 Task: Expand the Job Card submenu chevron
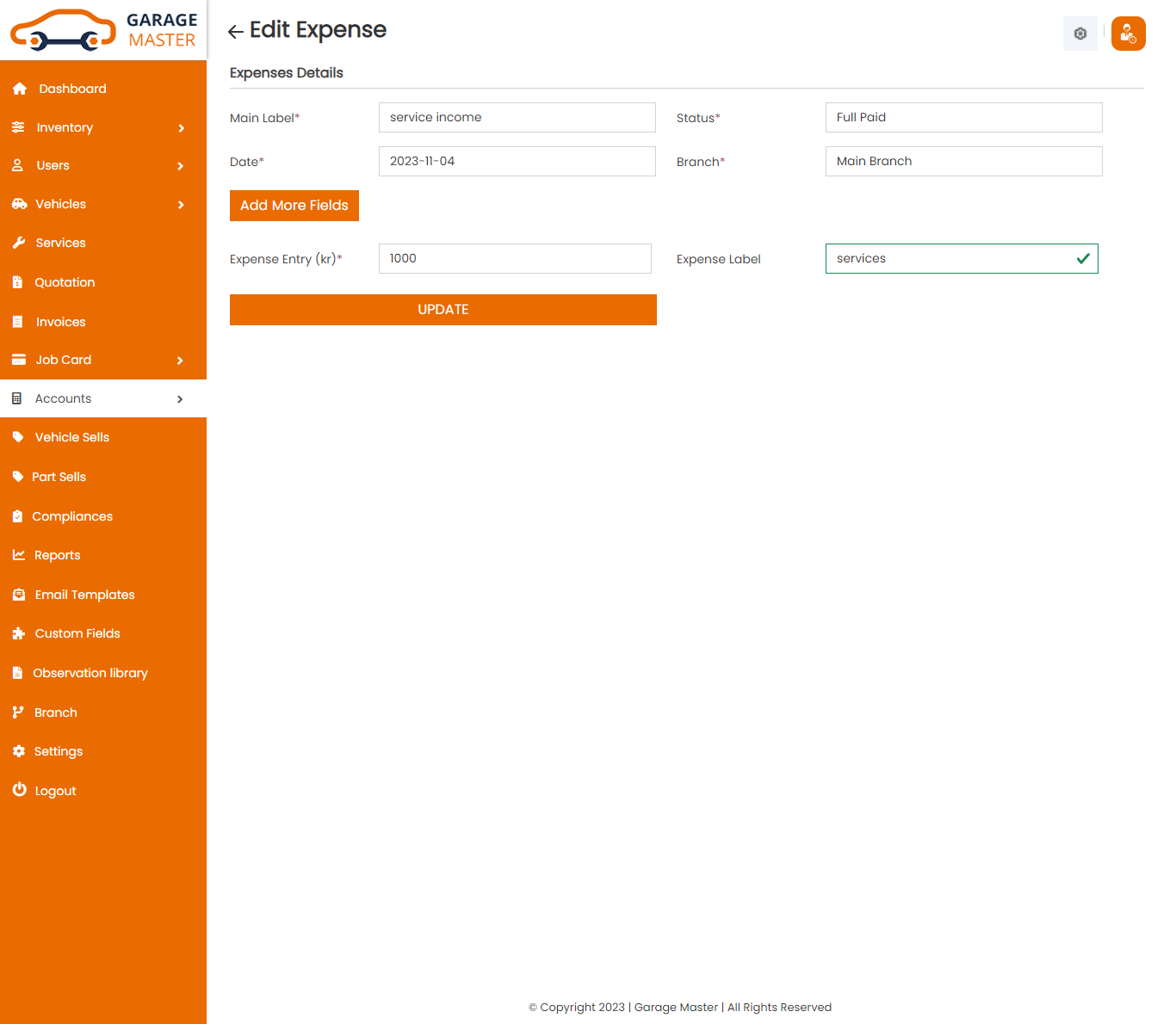[181, 361]
